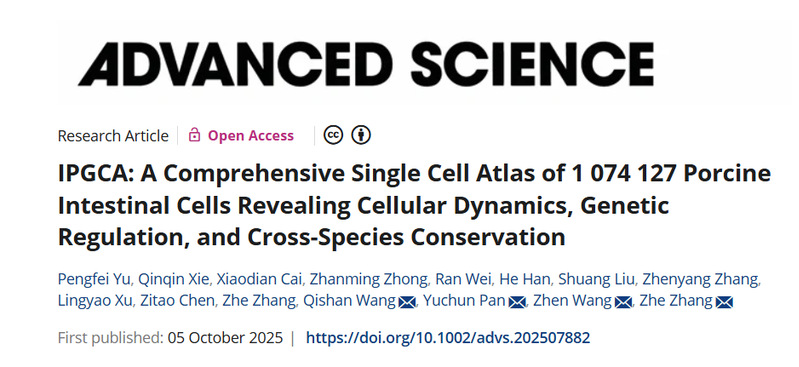Click the He Han author link
The width and height of the screenshot is (799, 367).
click(x=524, y=280)
